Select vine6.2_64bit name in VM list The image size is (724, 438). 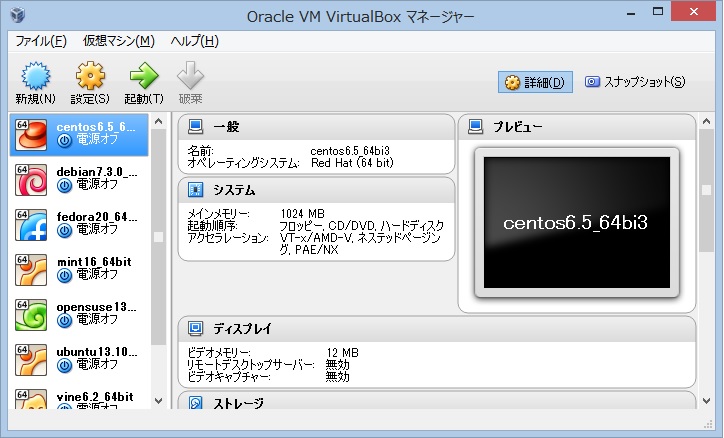point(95,396)
